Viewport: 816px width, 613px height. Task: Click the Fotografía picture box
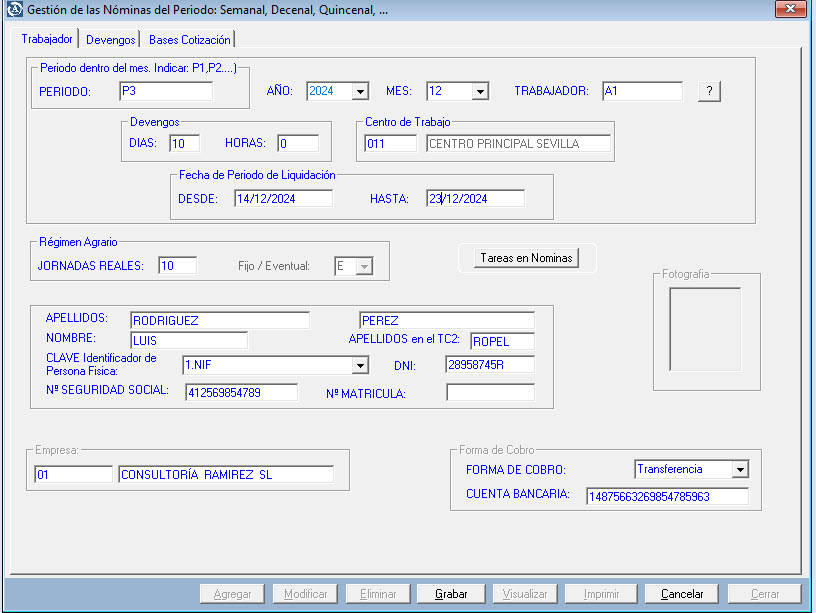[x=705, y=329]
